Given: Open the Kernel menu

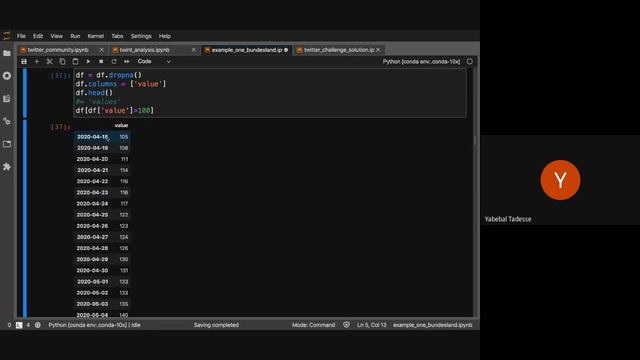Looking at the screenshot, I should pos(96,36).
